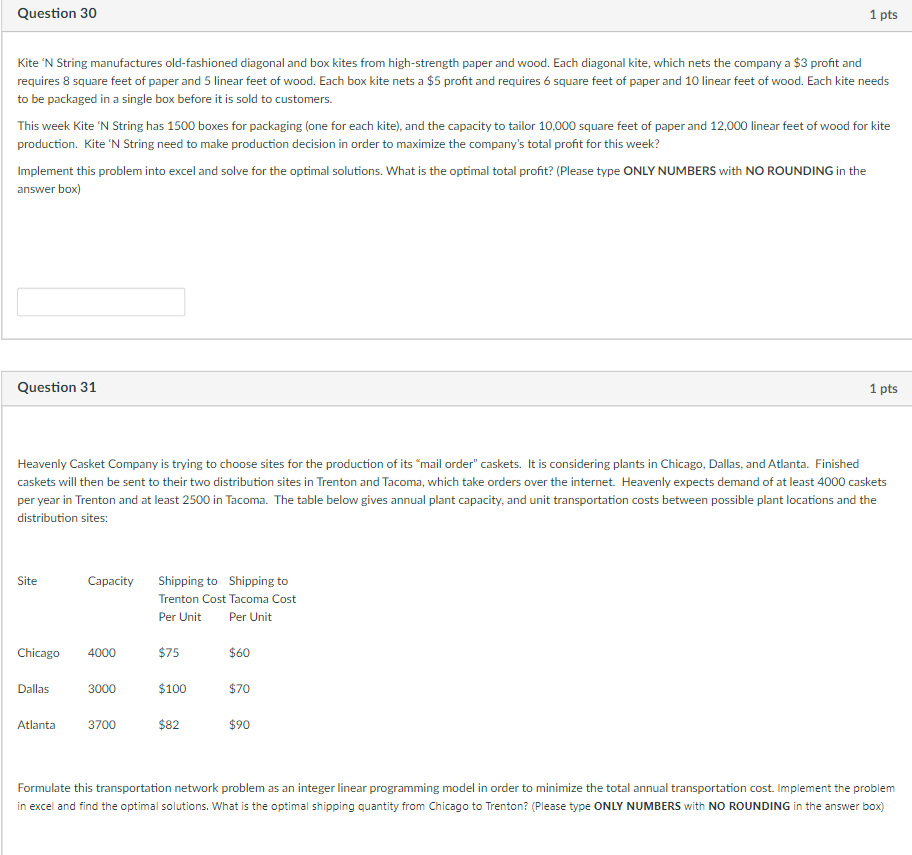The image size is (912, 855).
Task: Click the $100 Dallas to Trenton cost
Action: pos(172,689)
